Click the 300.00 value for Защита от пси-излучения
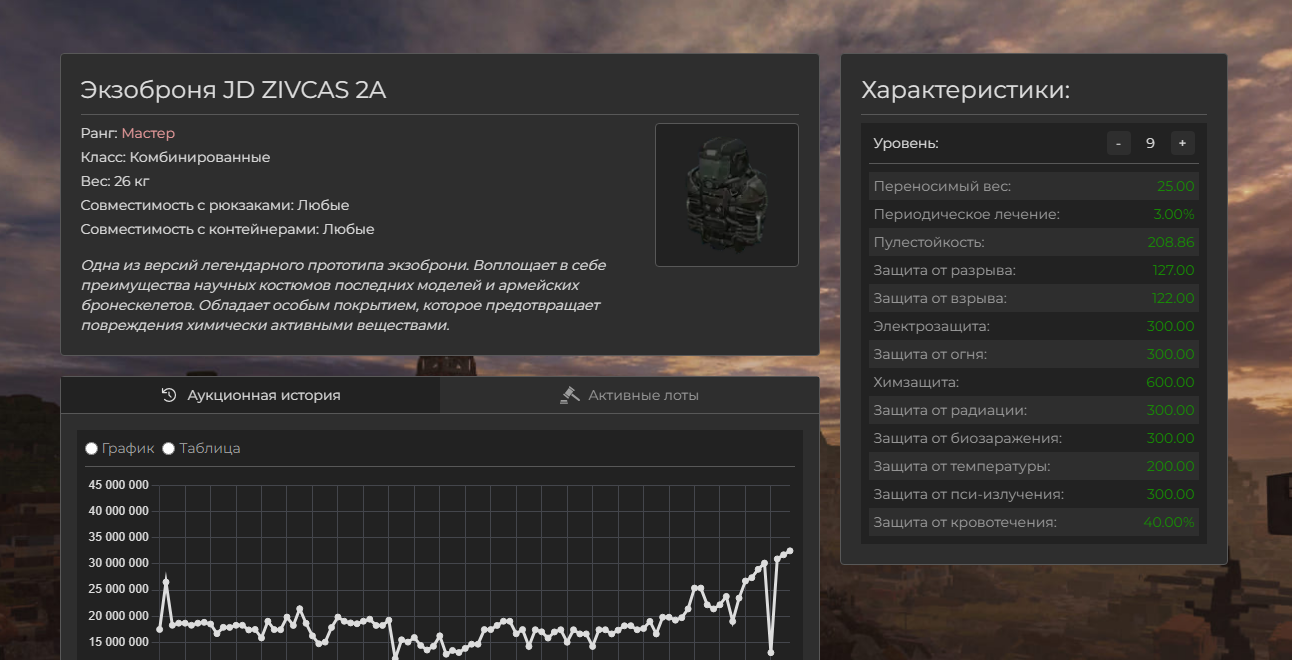Image resolution: width=1292 pixels, height=660 pixels. 1171,494
